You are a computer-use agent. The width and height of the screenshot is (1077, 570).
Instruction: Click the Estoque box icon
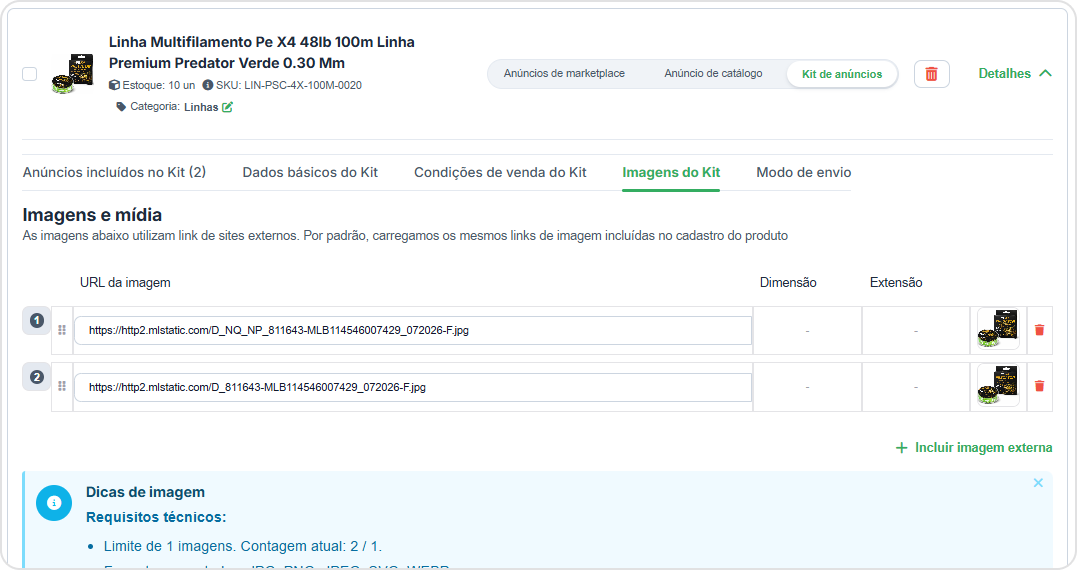[114, 85]
